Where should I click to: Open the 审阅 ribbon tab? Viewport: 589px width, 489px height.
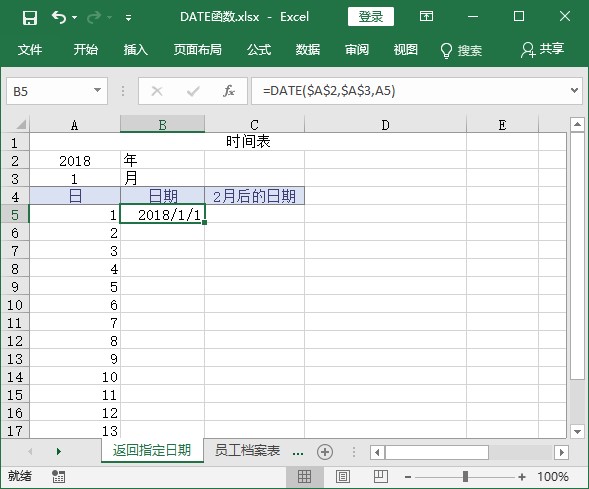(357, 50)
